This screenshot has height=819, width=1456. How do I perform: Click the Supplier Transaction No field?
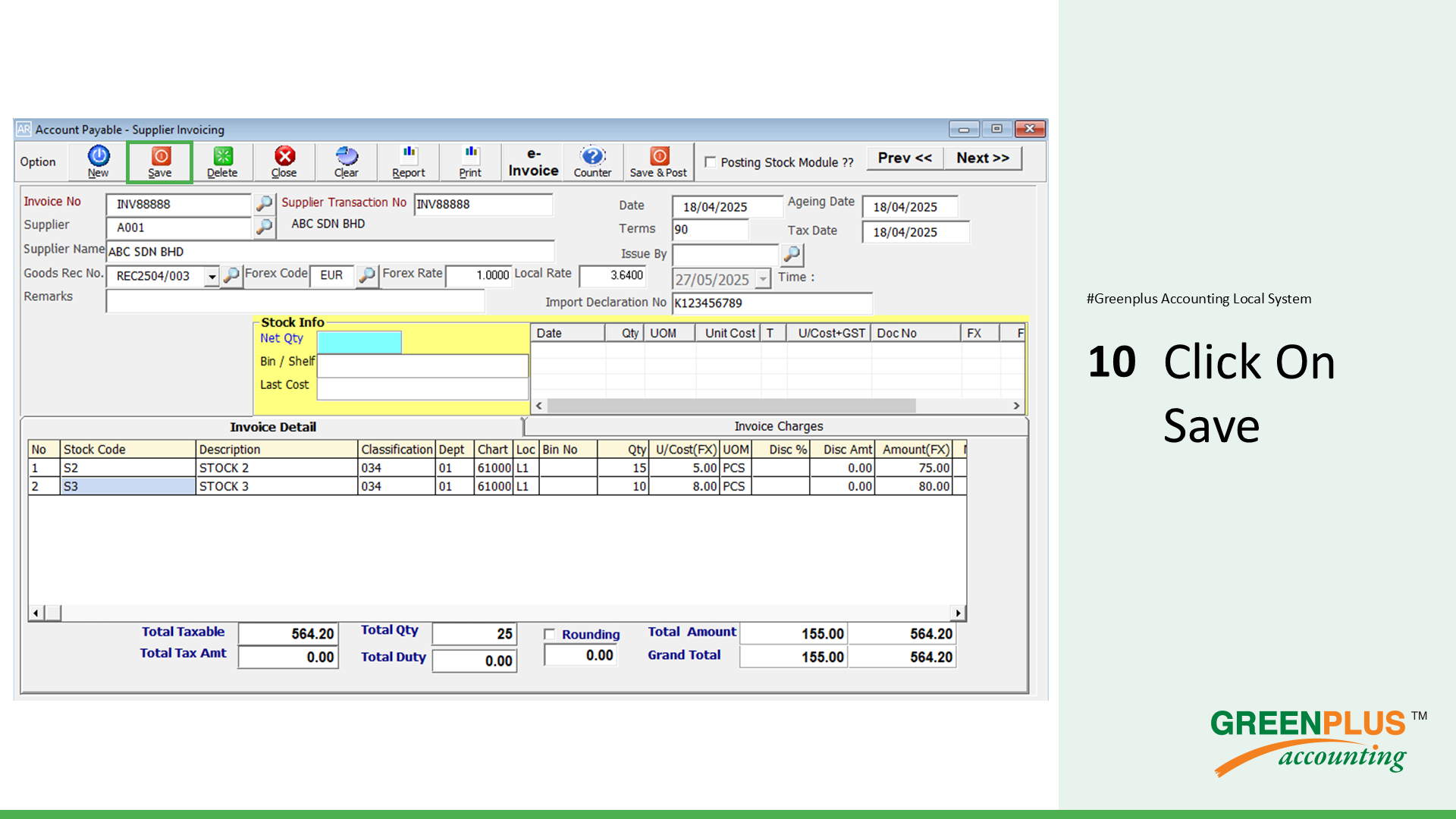click(x=483, y=204)
